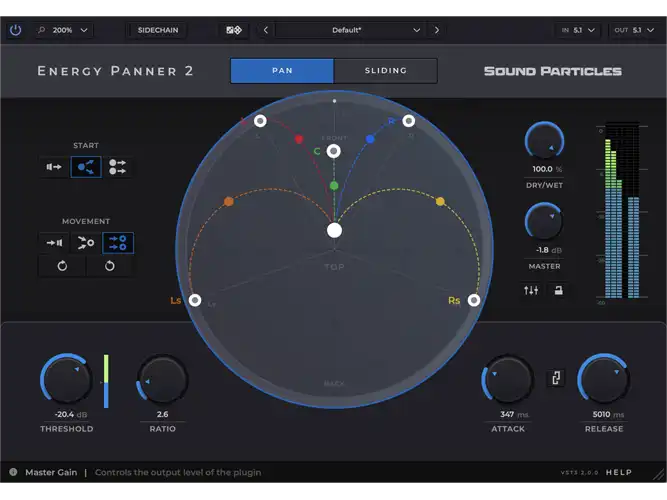Image resolution: width=667 pixels, height=500 pixels.
Task: Click the RATIO knob
Action: [x=162, y=379]
